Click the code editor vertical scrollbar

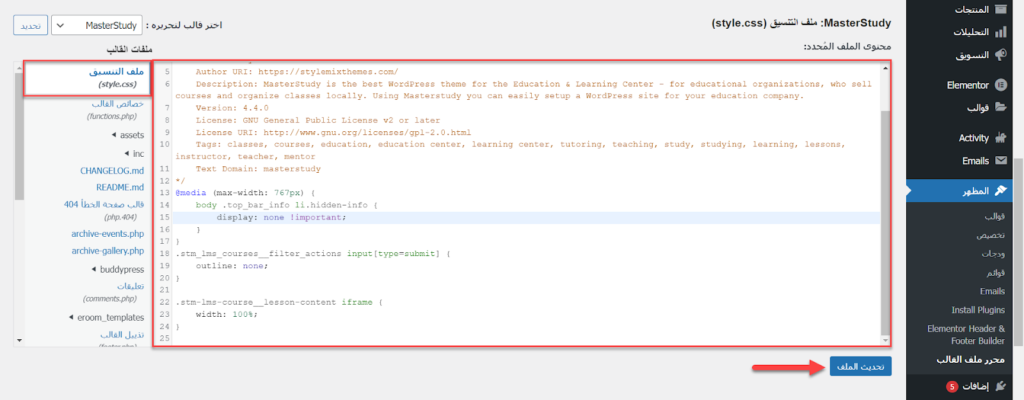[884, 222]
